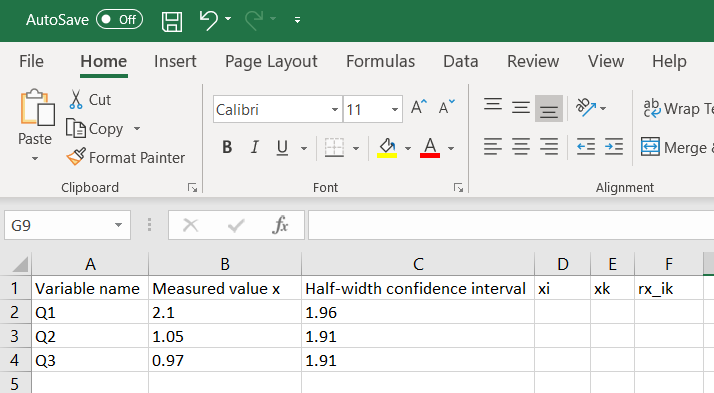Toggle Bold formatting

pyautogui.click(x=227, y=148)
